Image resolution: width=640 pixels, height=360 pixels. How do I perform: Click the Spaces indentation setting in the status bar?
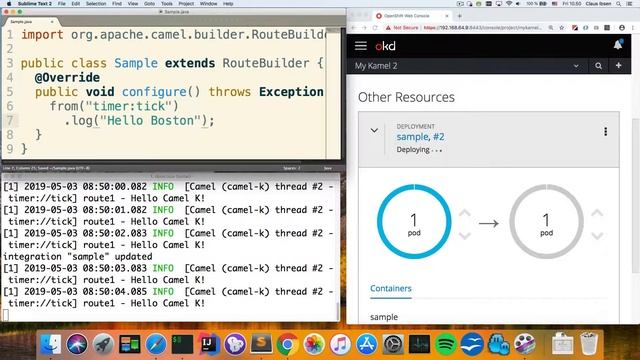point(292,168)
